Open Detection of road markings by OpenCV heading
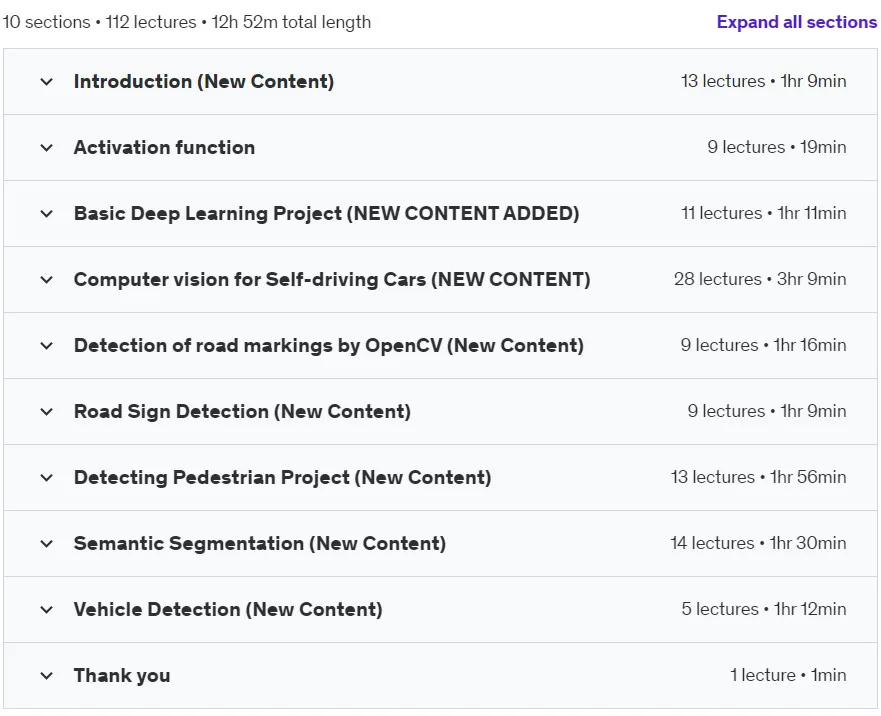The width and height of the screenshot is (881, 716). [329, 345]
